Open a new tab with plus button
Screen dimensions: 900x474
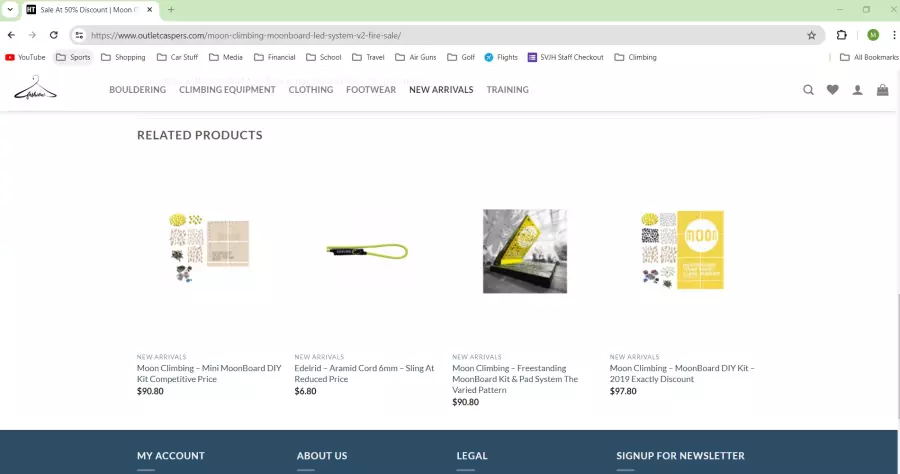tap(171, 10)
